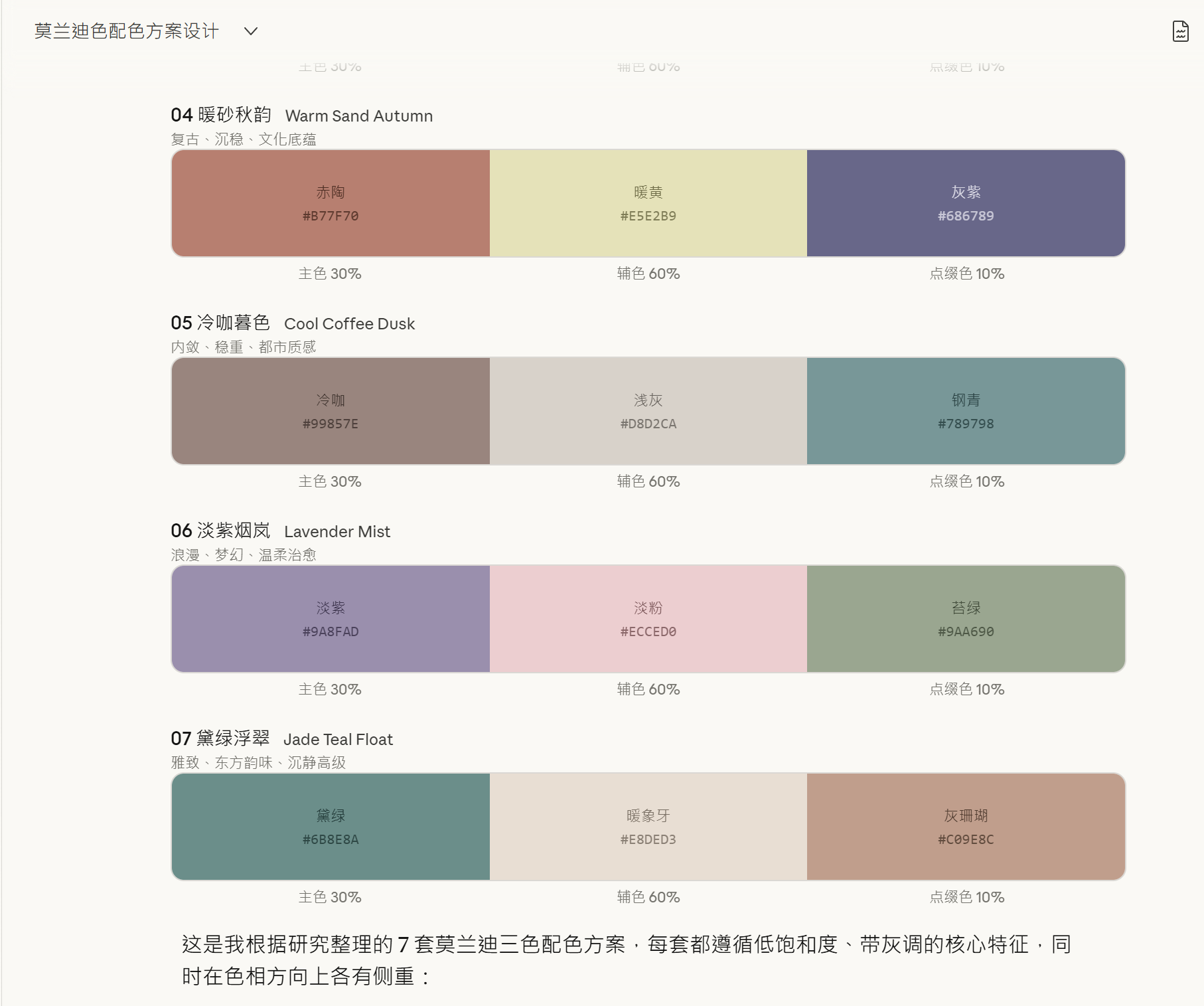1204x1006 pixels.
Task: Choose the 暖象牙 #E8DED3 swatch
Action: [x=648, y=827]
